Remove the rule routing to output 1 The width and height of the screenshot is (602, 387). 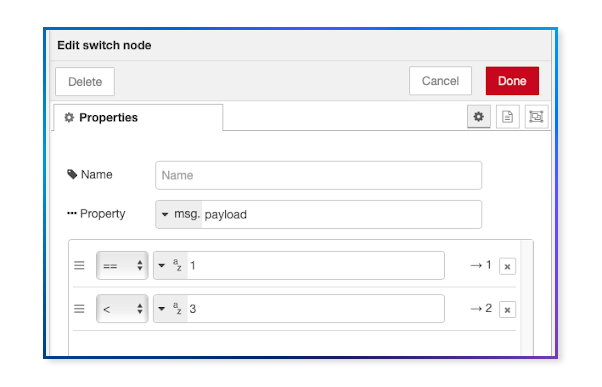507,266
